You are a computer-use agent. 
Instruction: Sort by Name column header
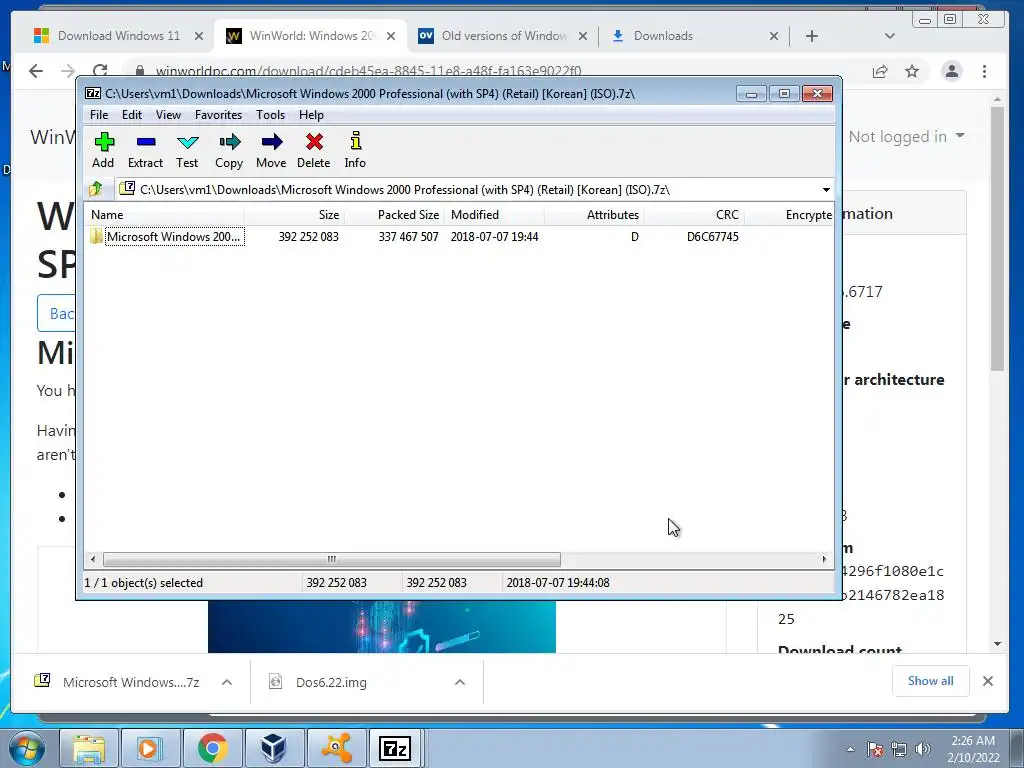point(165,215)
